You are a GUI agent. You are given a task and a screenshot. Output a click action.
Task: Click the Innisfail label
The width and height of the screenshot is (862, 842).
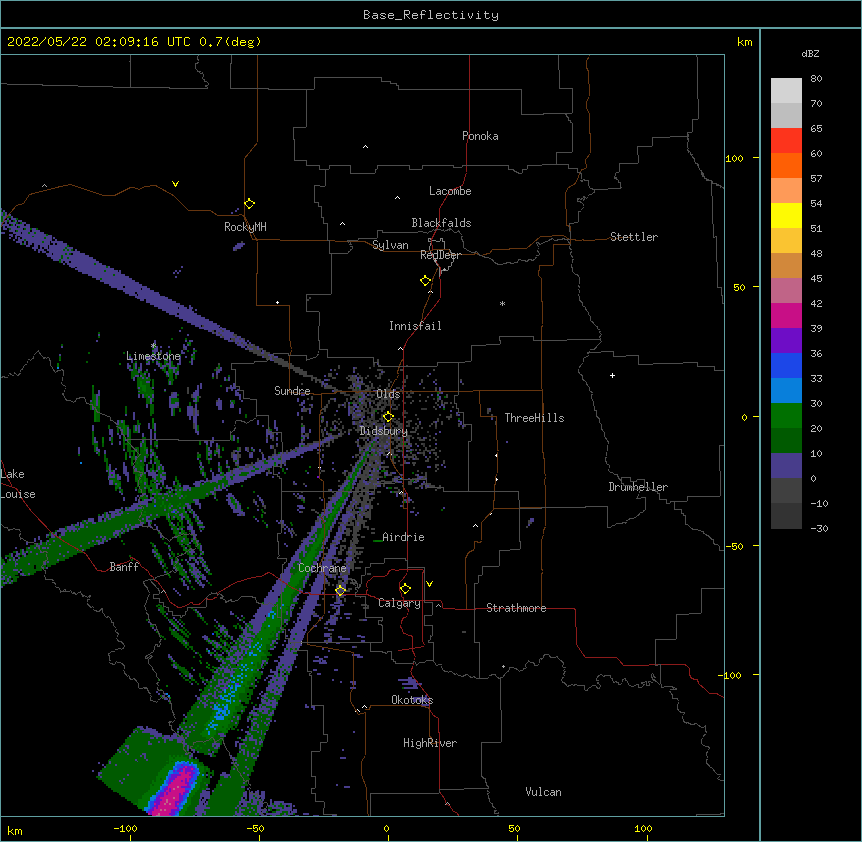coord(415,326)
